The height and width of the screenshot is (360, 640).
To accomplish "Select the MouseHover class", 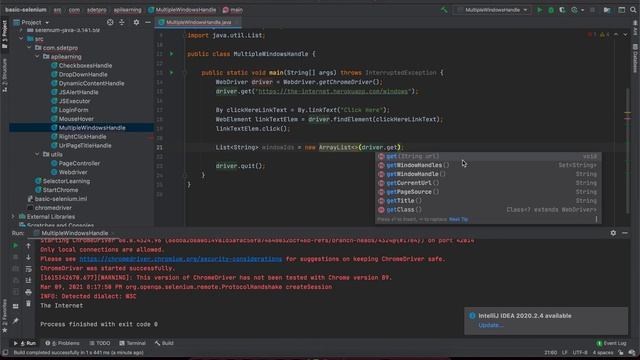I will click(x=76, y=119).
